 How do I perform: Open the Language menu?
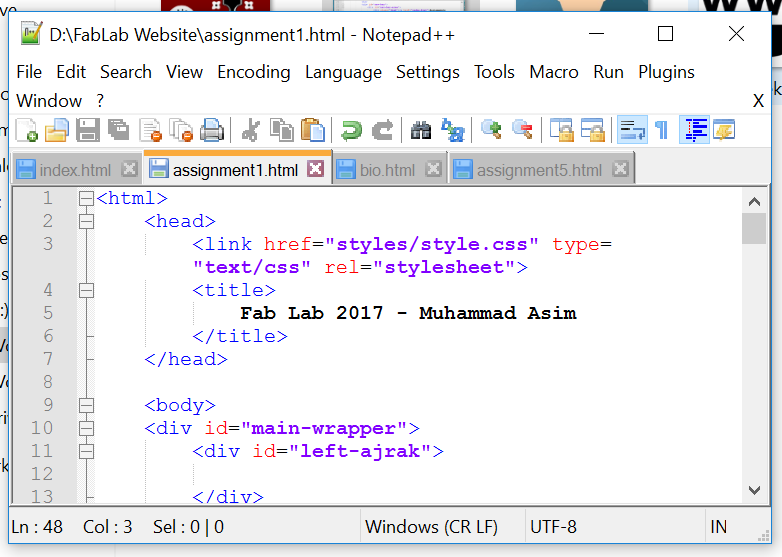(344, 72)
